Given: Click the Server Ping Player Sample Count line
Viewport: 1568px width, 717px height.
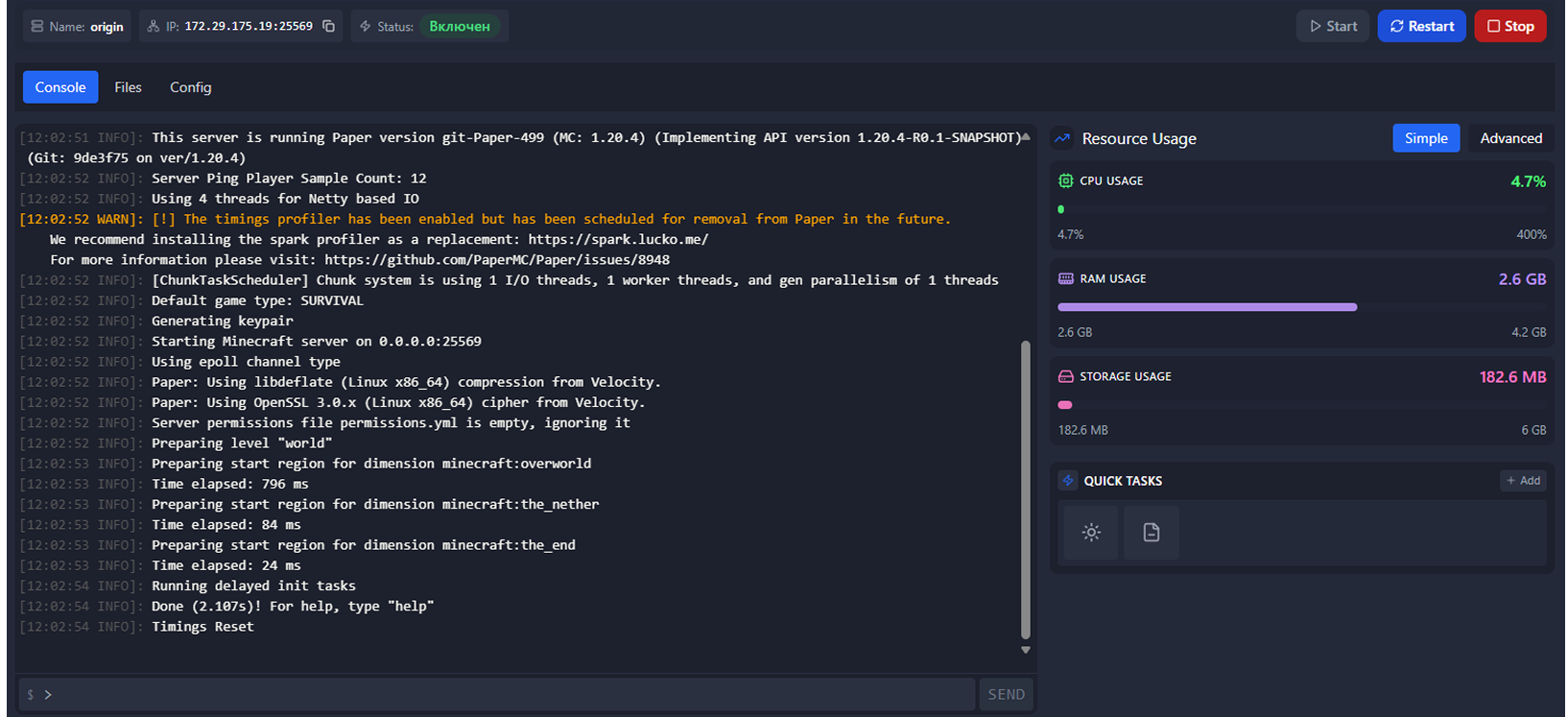Looking at the screenshot, I should [x=289, y=178].
